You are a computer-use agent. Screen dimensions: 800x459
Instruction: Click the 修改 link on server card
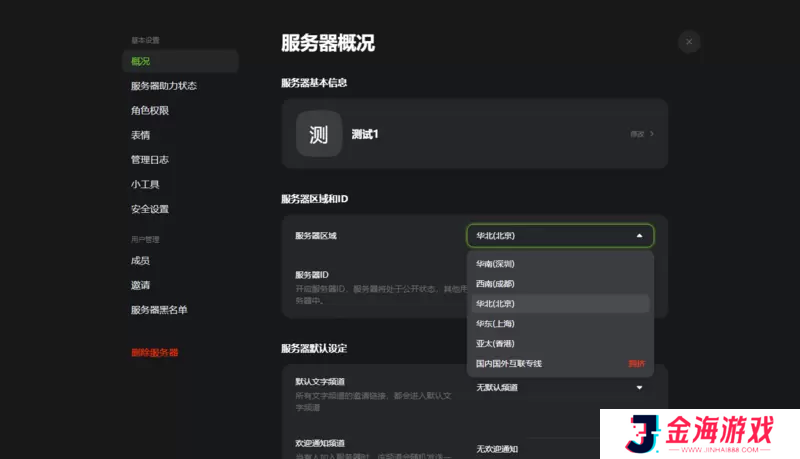tap(637, 134)
